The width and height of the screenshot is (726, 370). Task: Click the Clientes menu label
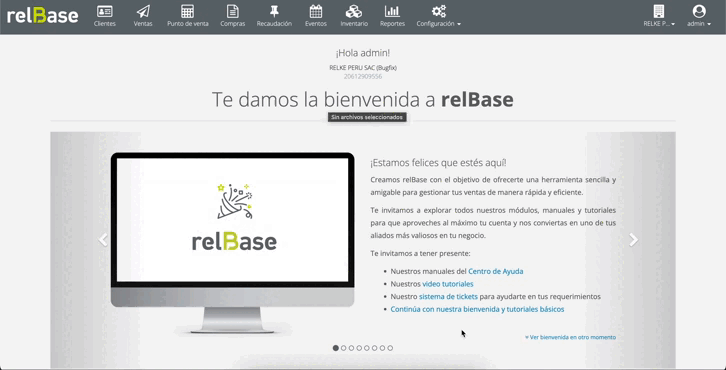105,24
